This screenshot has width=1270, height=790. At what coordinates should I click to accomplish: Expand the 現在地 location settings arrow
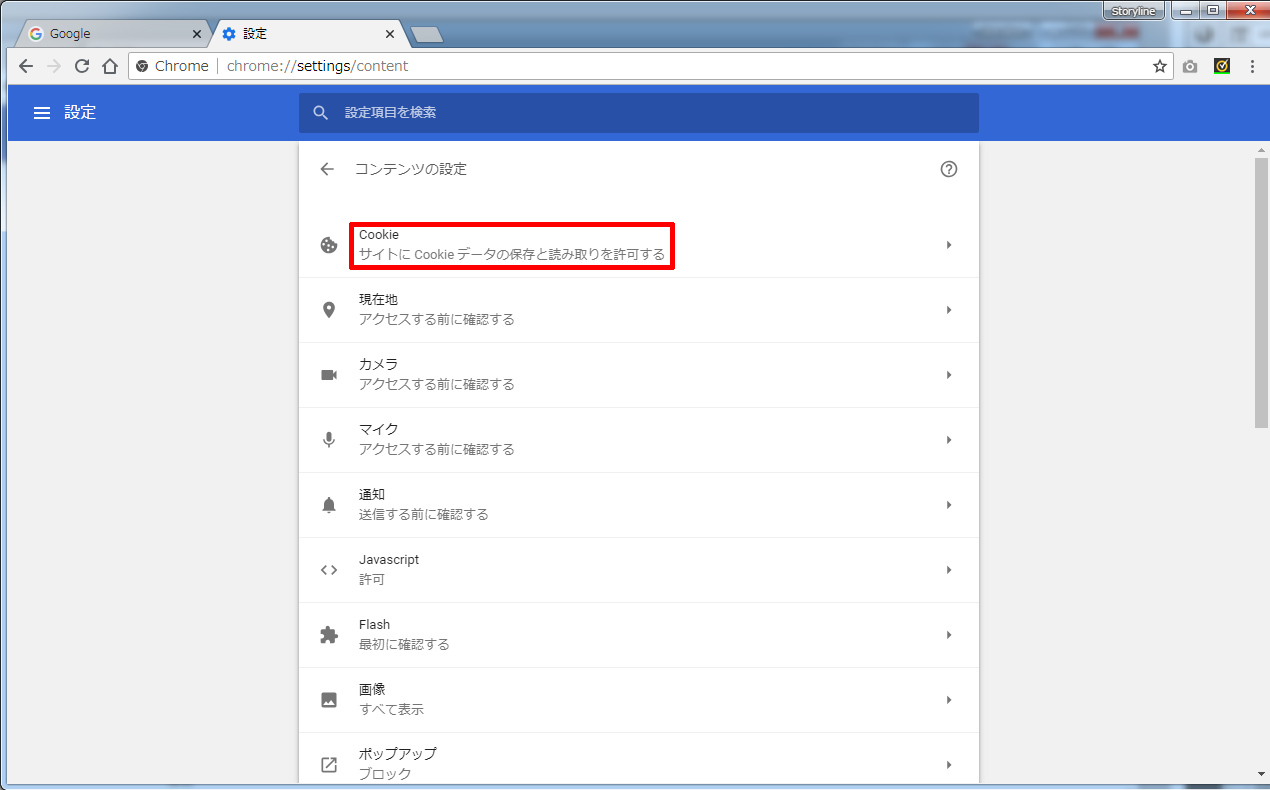(x=948, y=310)
